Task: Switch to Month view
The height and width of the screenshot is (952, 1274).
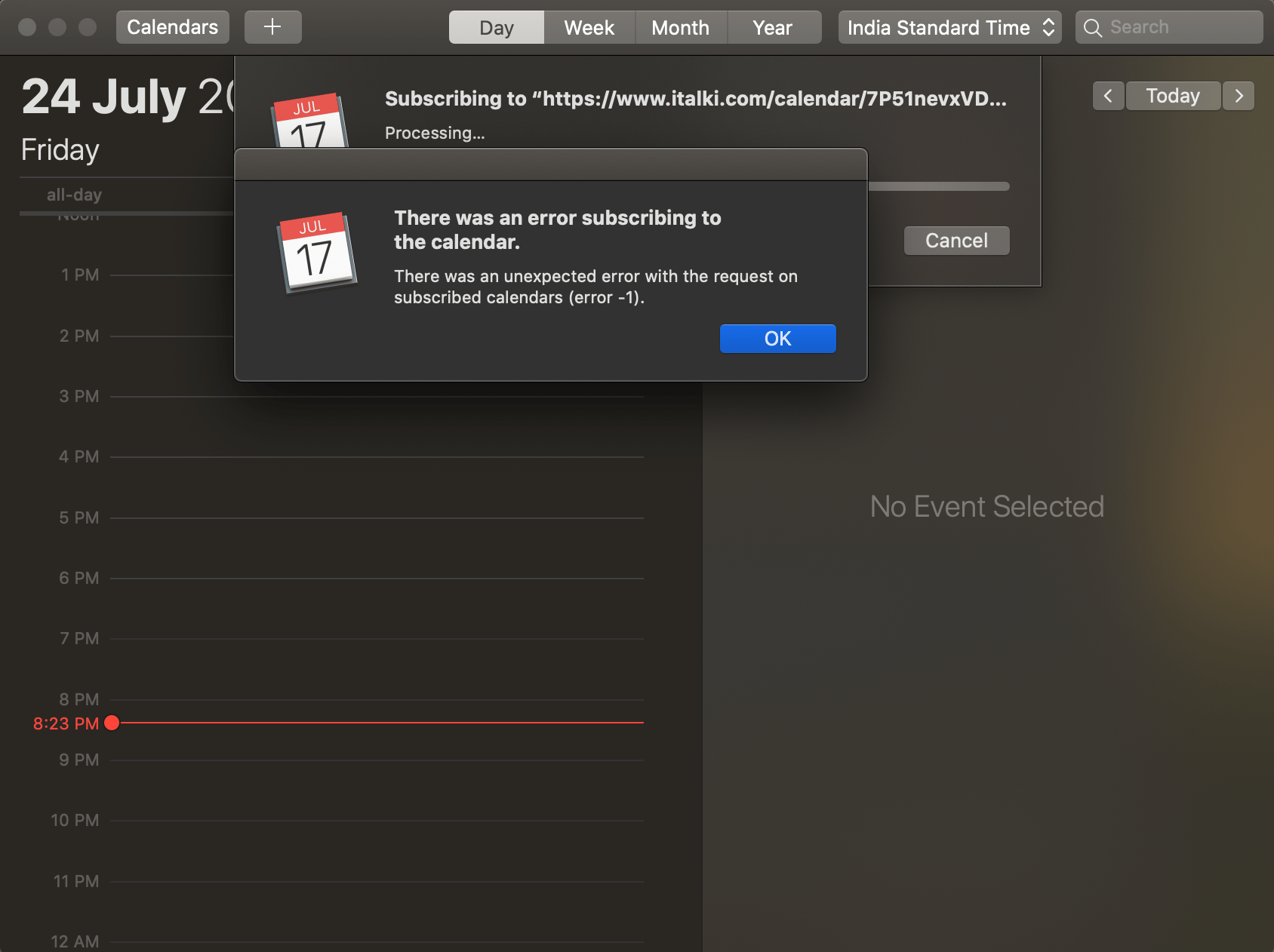Action: click(x=681, y=27)
